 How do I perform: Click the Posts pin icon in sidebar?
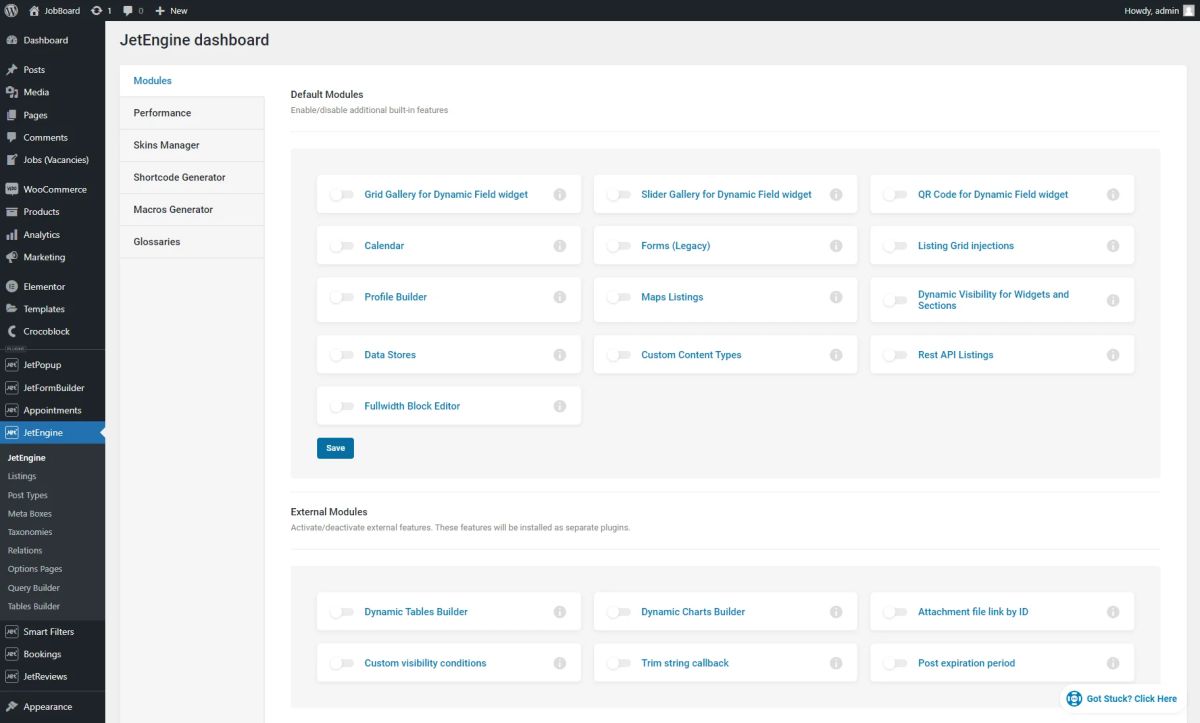click(11, 70)
